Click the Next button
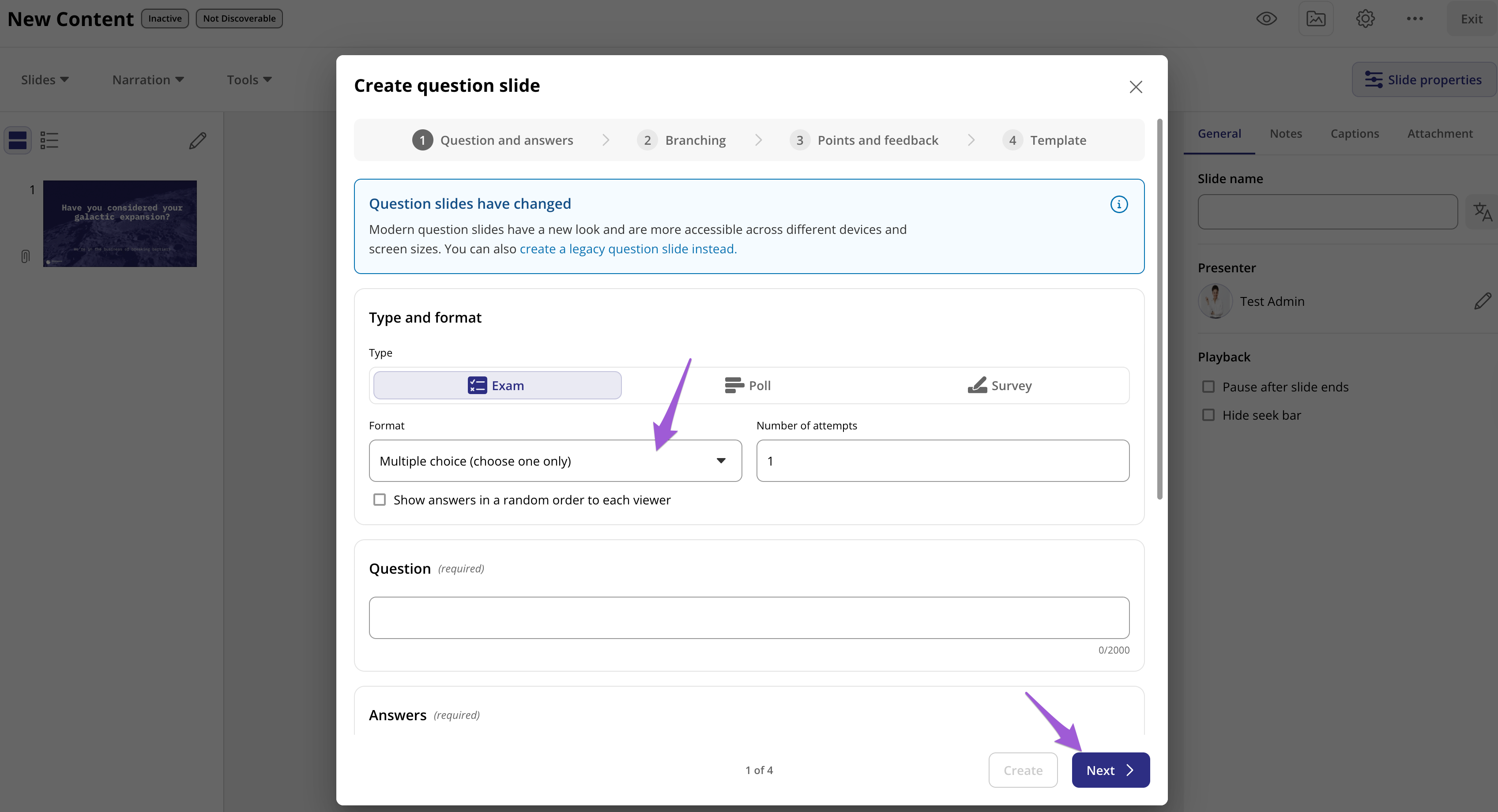 coord(1111,770)
